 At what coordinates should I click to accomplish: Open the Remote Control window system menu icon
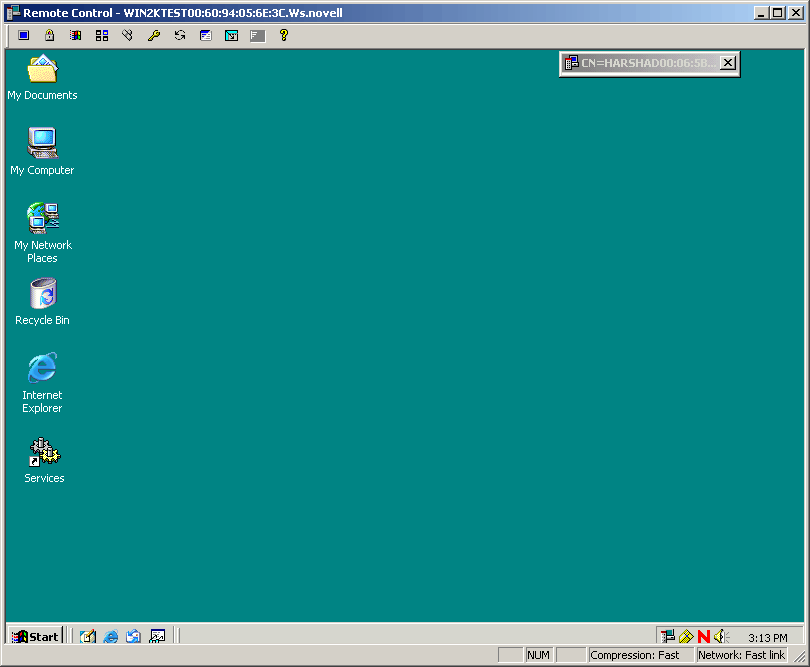click(13, 13)
